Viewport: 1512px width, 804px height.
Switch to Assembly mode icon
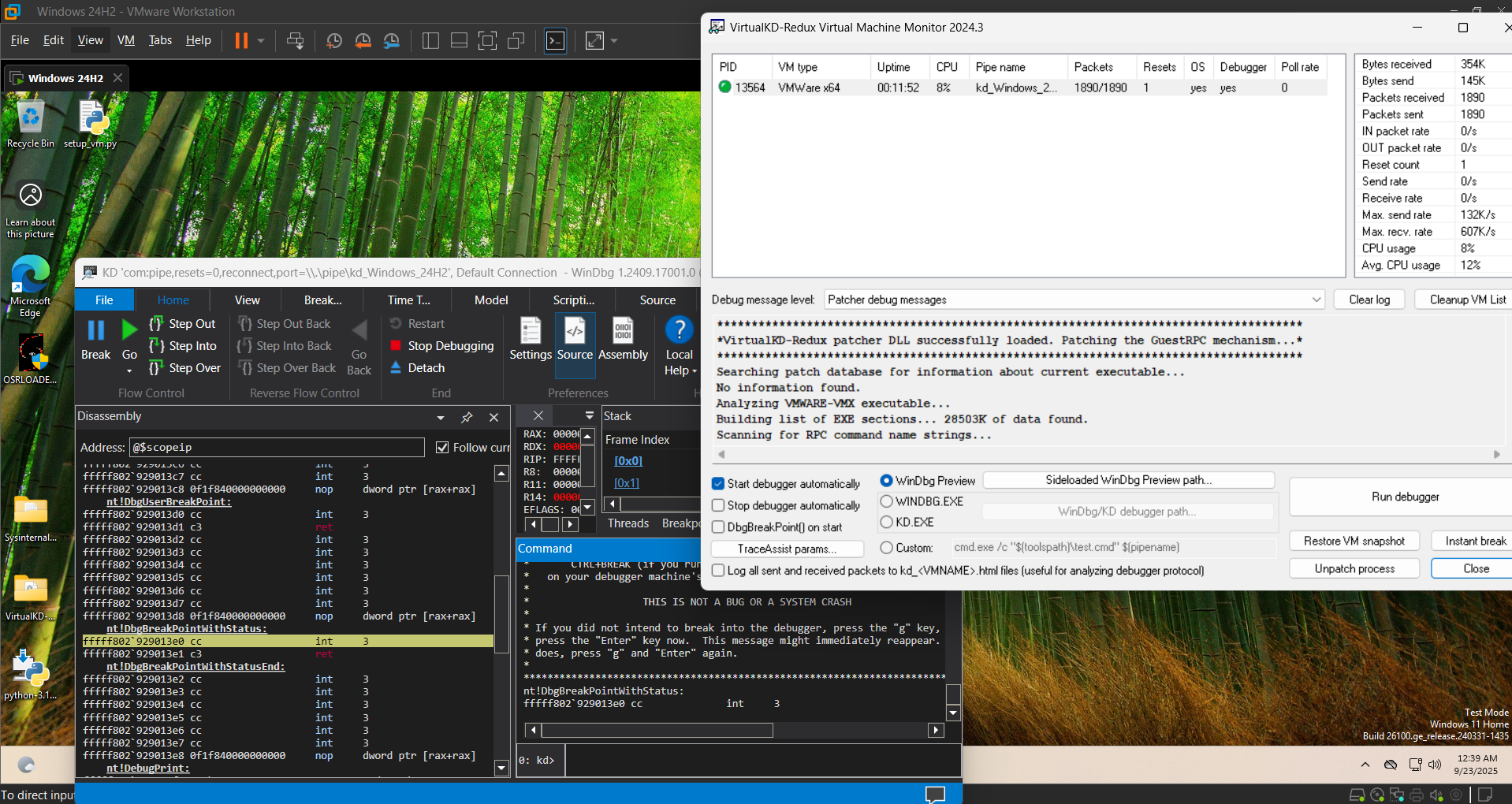pyautogui.click(x=623, y=331)
